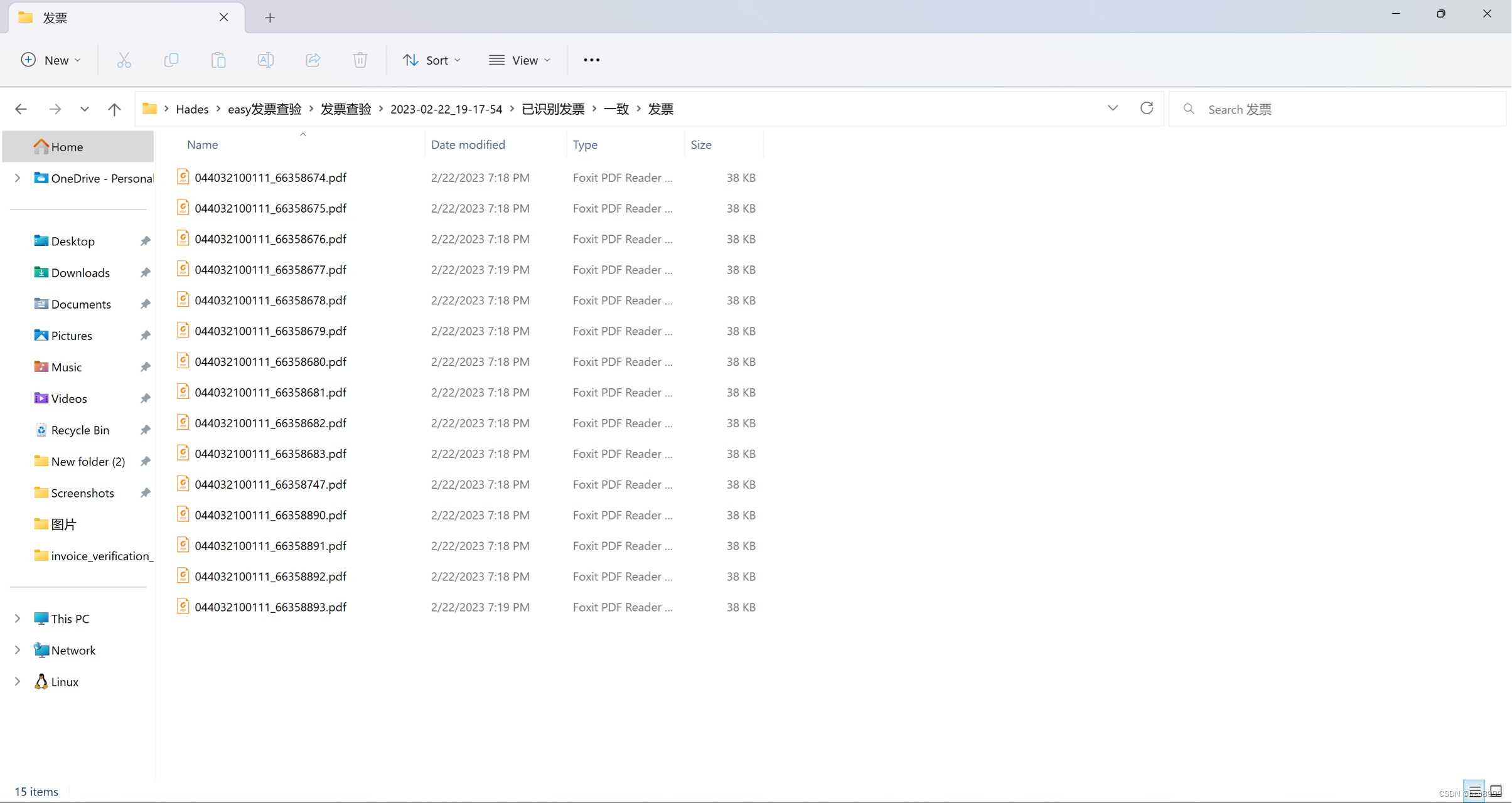1512x803 pixels.
Task: Click 2023-02-22_19-17-54 breadcrumb segment
Action: [446, 109]
